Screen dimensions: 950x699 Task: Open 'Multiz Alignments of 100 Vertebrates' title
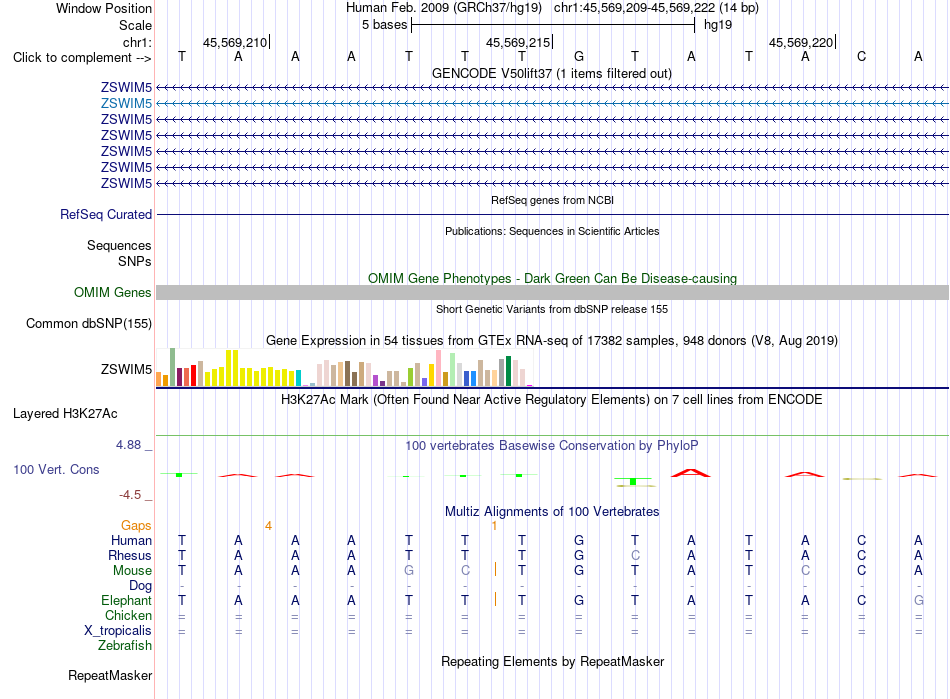(x=552, y=511)
